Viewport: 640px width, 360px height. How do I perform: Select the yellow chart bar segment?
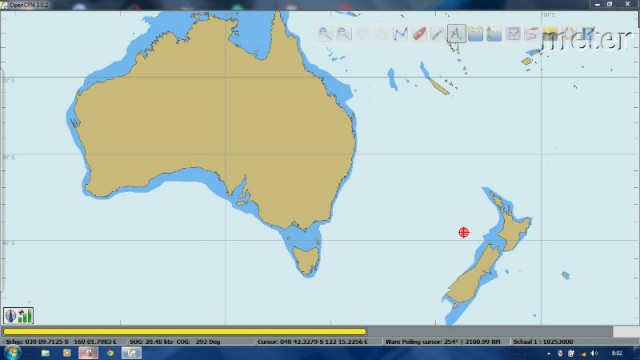(185, 331)
